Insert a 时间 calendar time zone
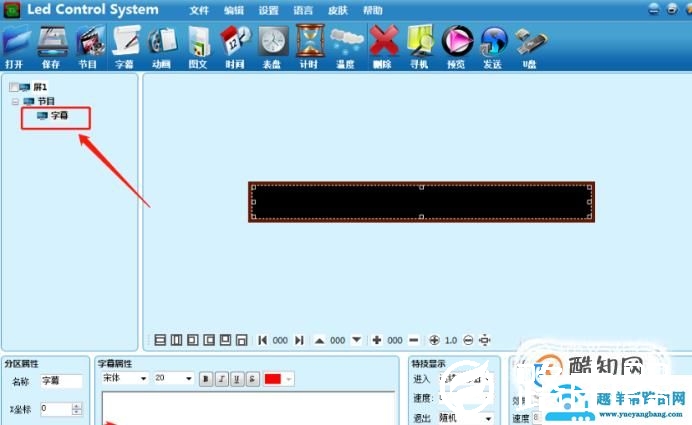 pos(235,45)
